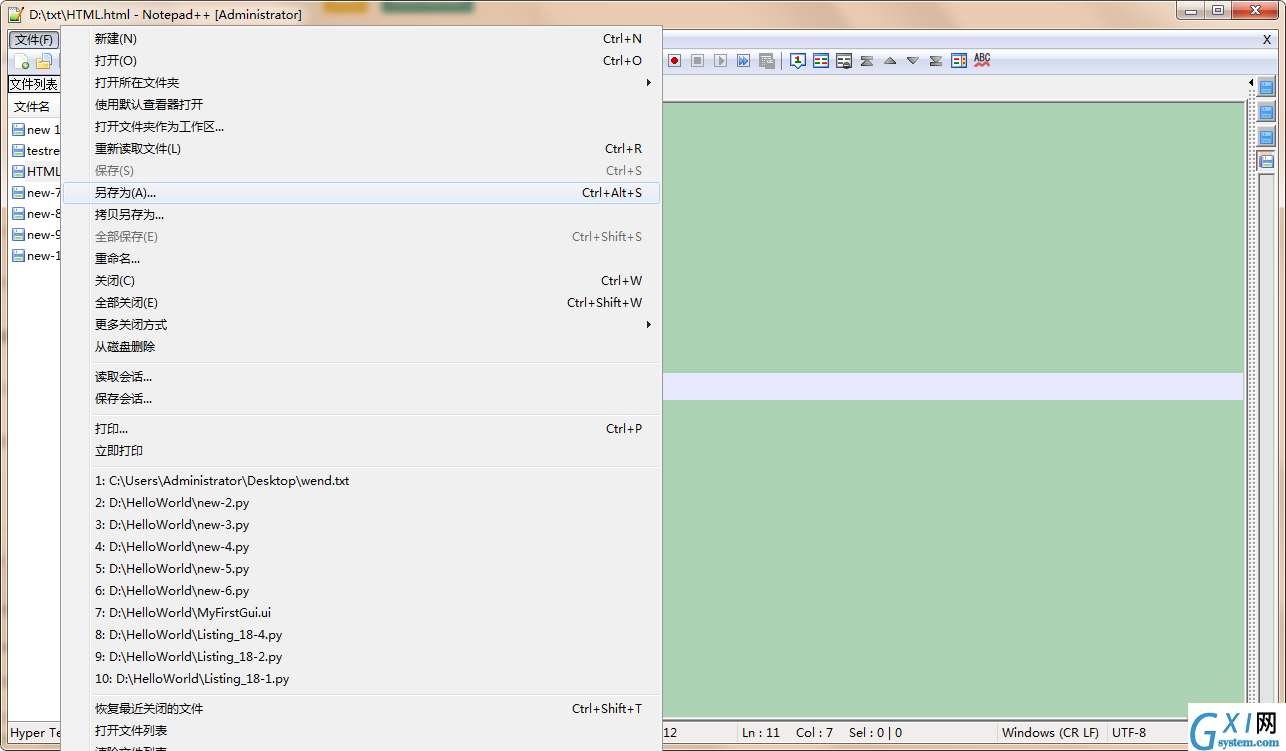Viewport: 1286px width, 751px height.
Task: Select the new-9 file in file list
Action: click(x=36, y=235)
